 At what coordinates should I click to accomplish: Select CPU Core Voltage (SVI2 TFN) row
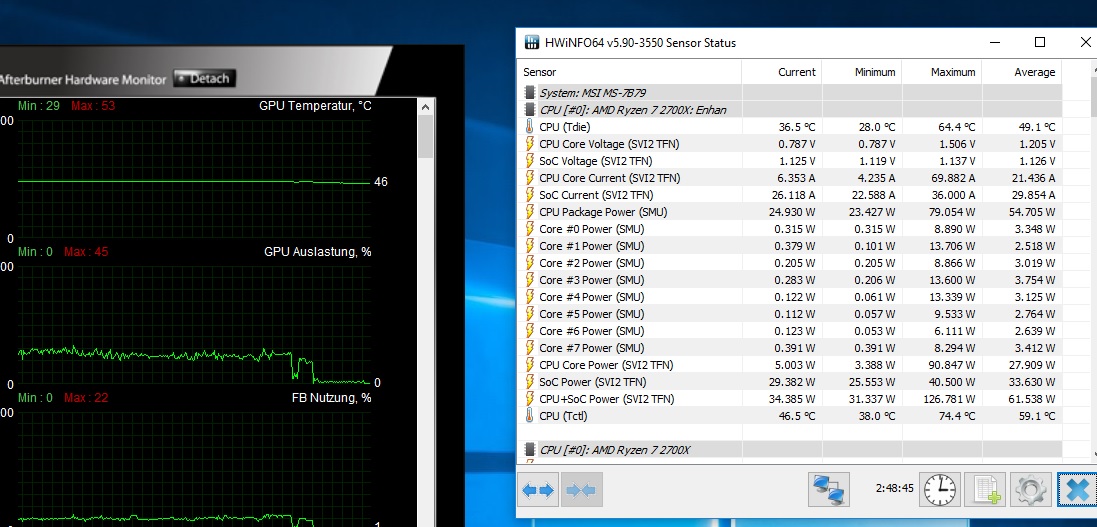point(791,143)
